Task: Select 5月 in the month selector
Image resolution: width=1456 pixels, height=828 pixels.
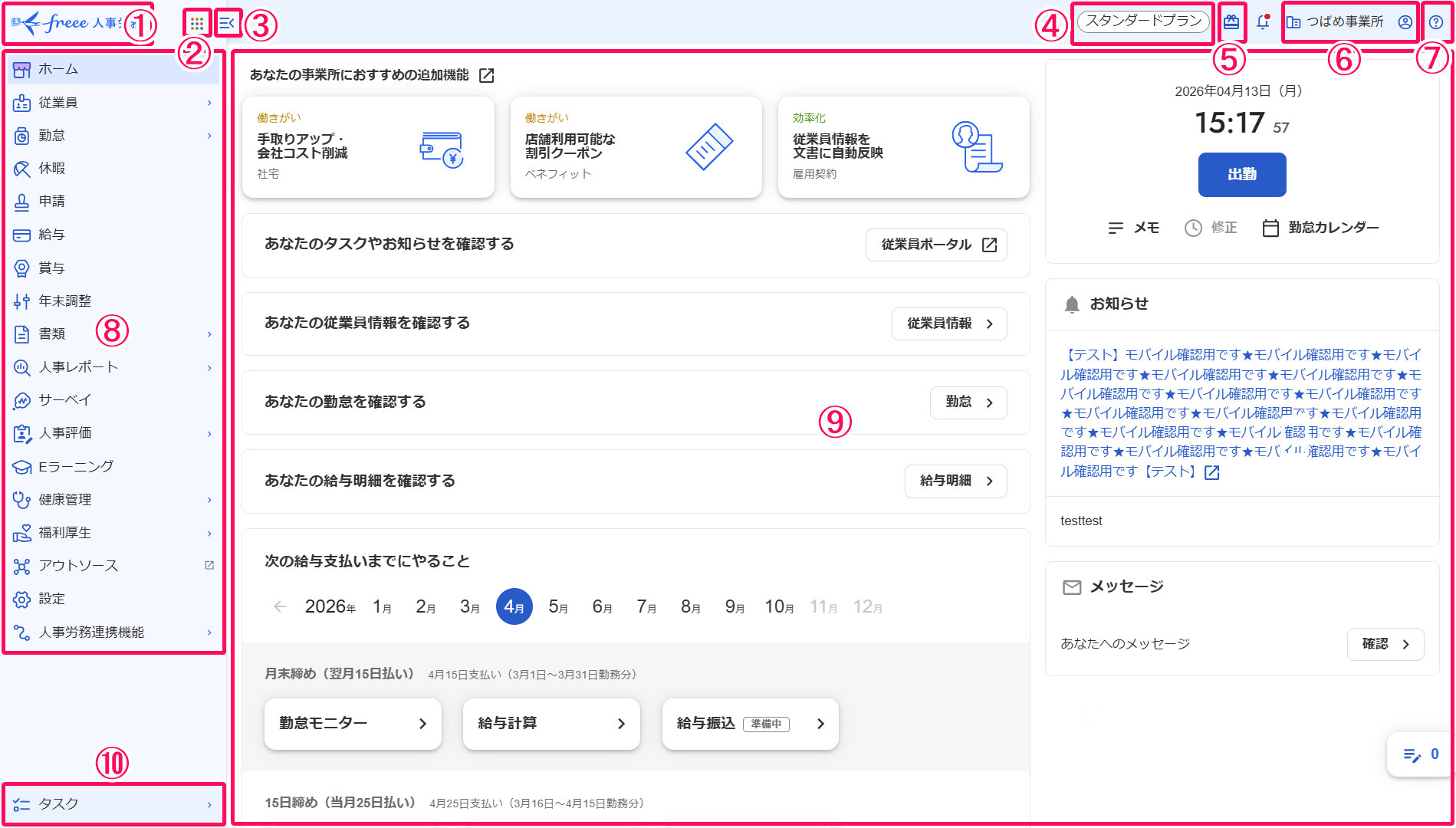Action: [x=558, y=607]
